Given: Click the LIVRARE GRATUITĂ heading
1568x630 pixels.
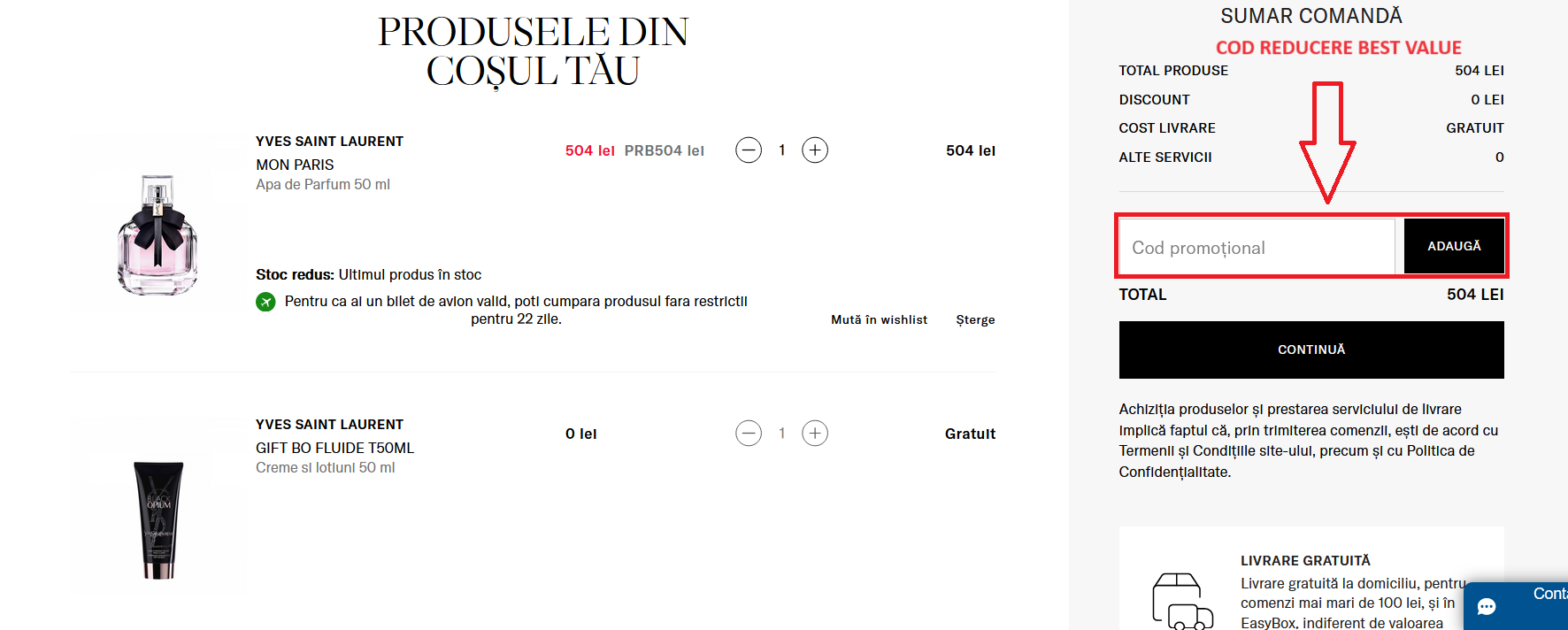Looking at the screenshot, I should tap(1305, 561).
